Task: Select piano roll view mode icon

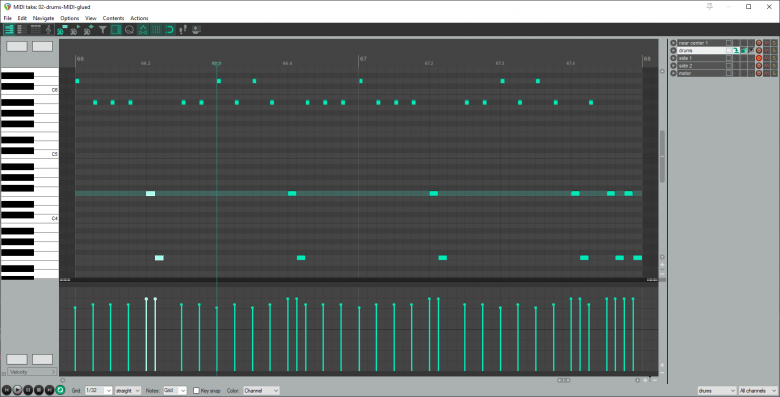Action: [x=9, y=30]
